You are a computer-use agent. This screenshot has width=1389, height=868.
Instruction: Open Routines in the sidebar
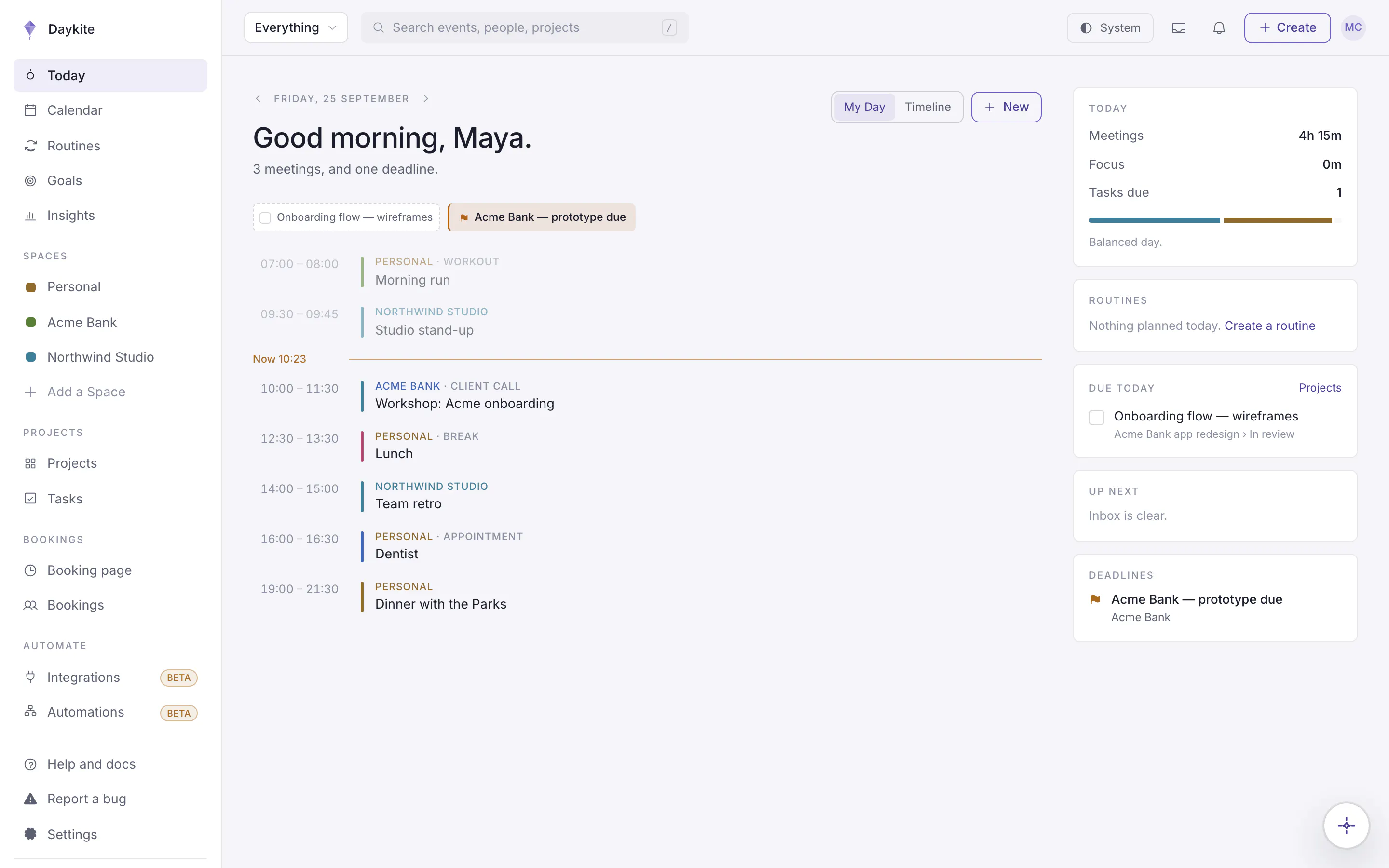(110, 146)
